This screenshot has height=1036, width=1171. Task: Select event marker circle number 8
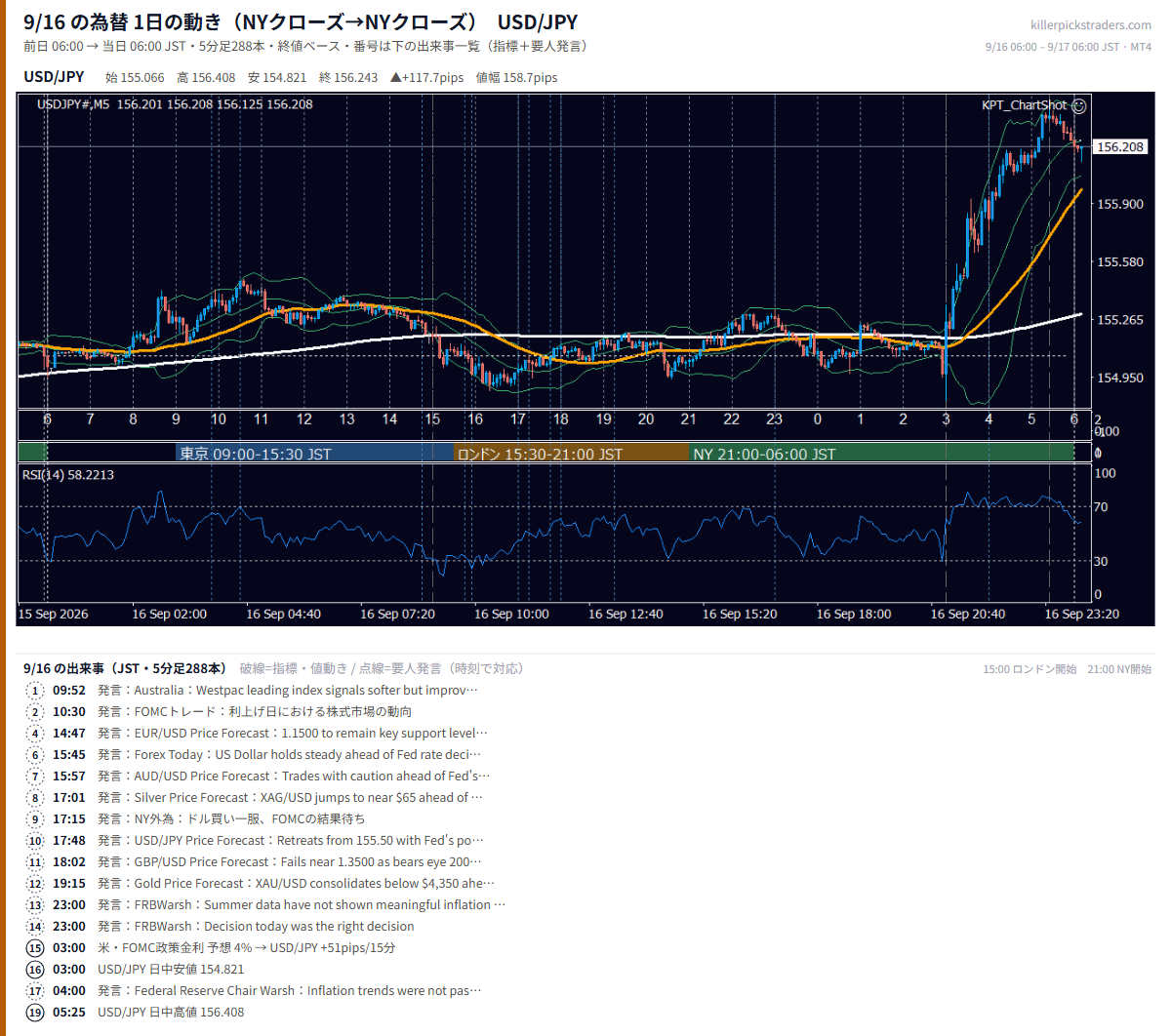35,798
